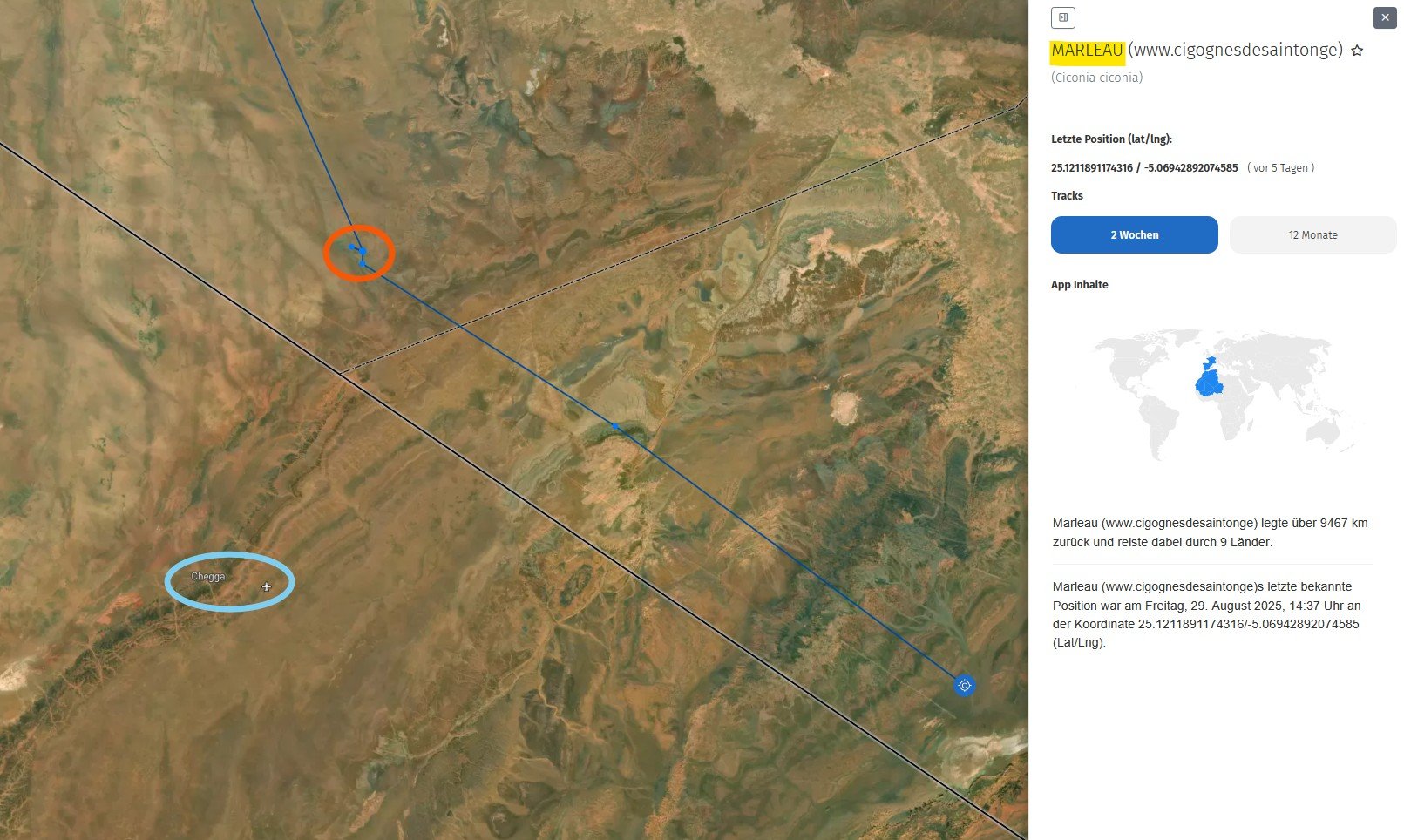Click the Ciconia ciconia species label
1404x840 pixels.
pyautogui.click(x=1096, y=78)
